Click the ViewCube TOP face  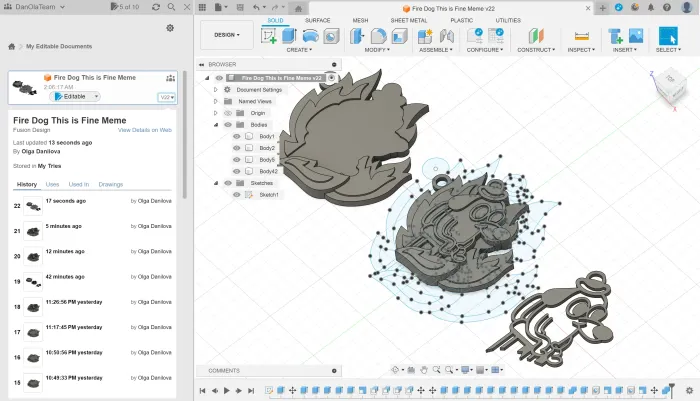671,78
